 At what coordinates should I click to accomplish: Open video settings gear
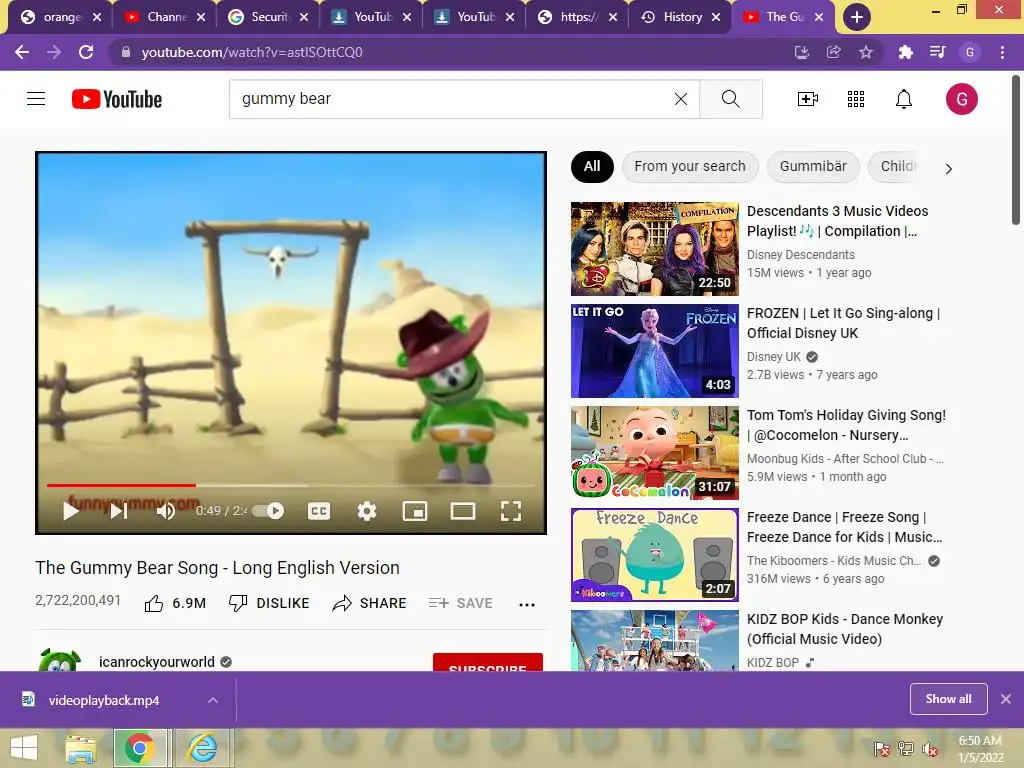click(366, 511)
